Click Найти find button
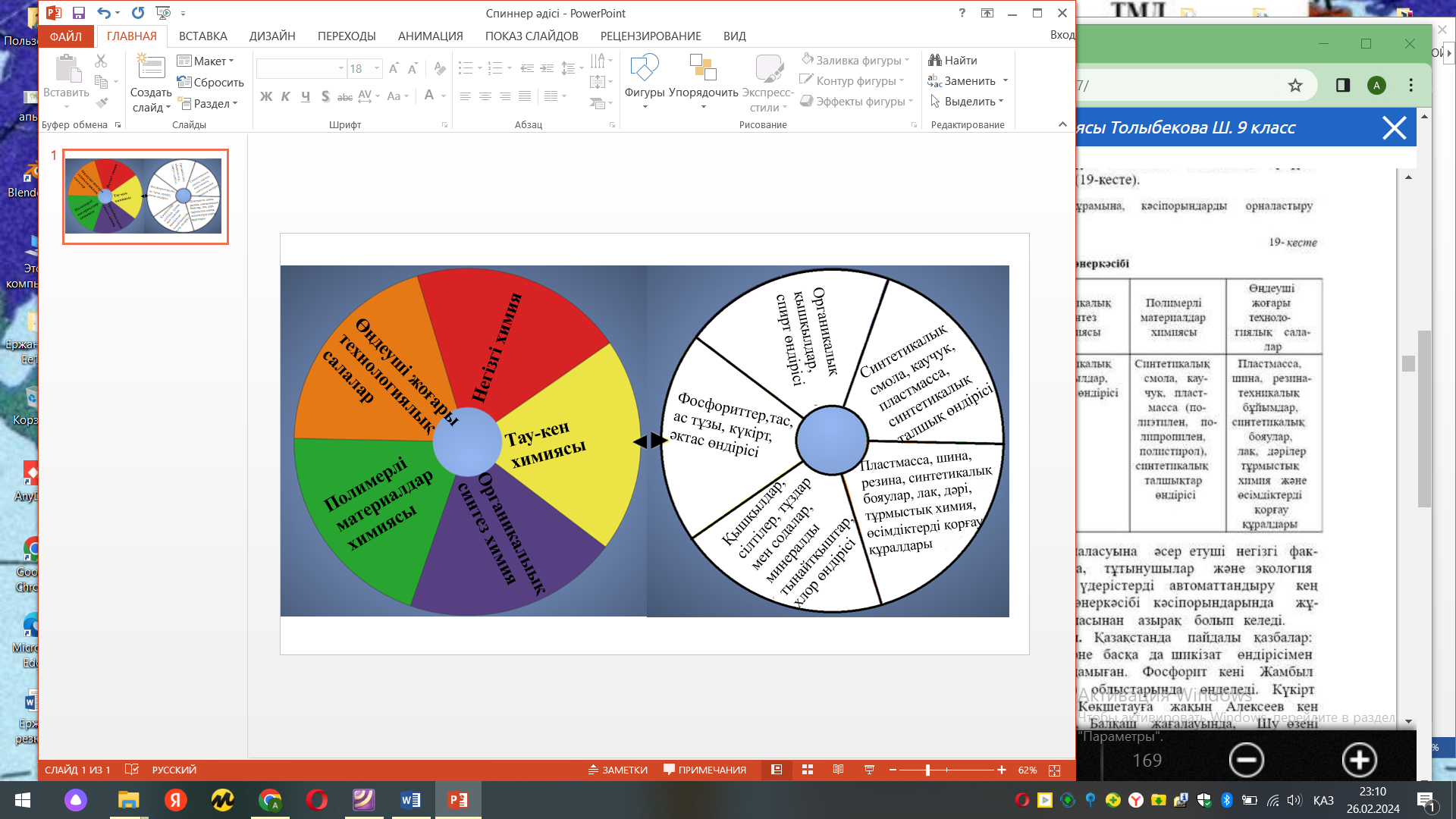This screenshot has width=1456, height=819. click(x=952, y=60)
